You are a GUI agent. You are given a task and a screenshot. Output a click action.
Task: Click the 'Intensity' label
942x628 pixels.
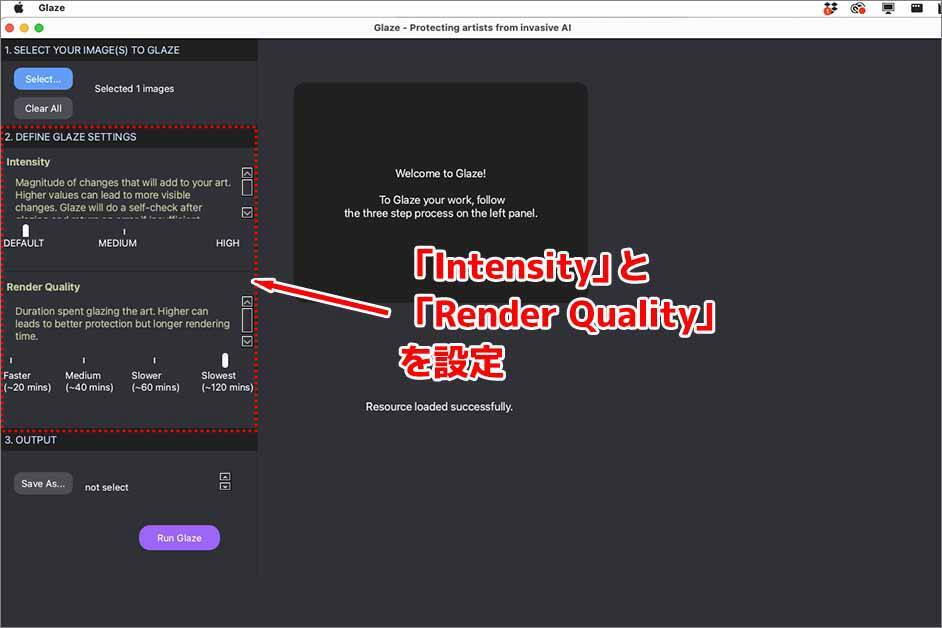28,162
